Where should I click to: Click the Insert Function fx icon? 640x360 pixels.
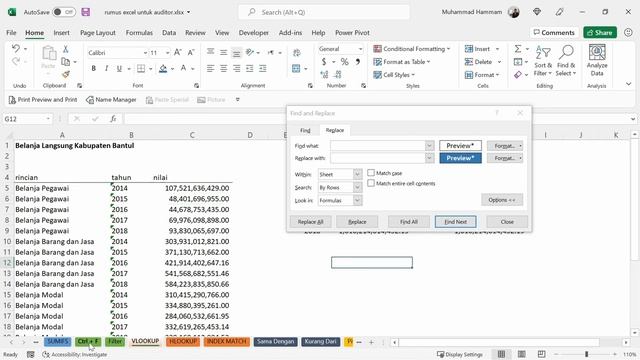coord(113,119)
